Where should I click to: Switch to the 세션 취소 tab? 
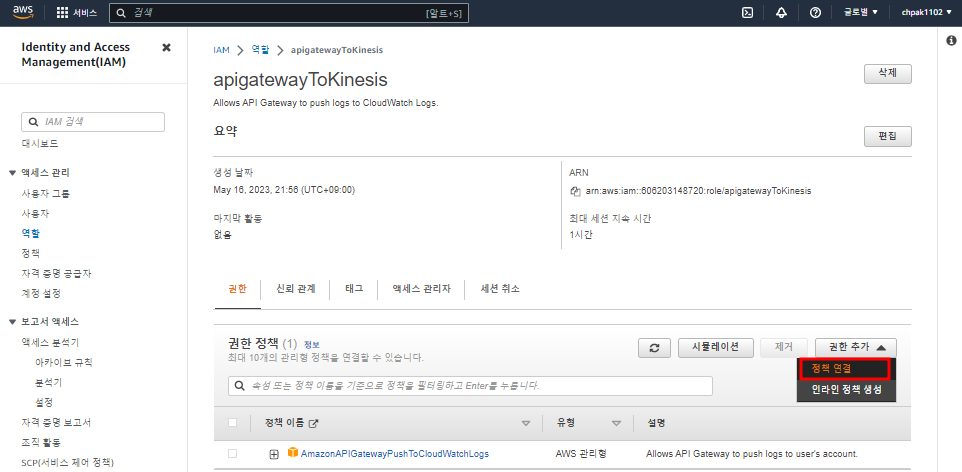pyautogui.click(x=500, y=288)
